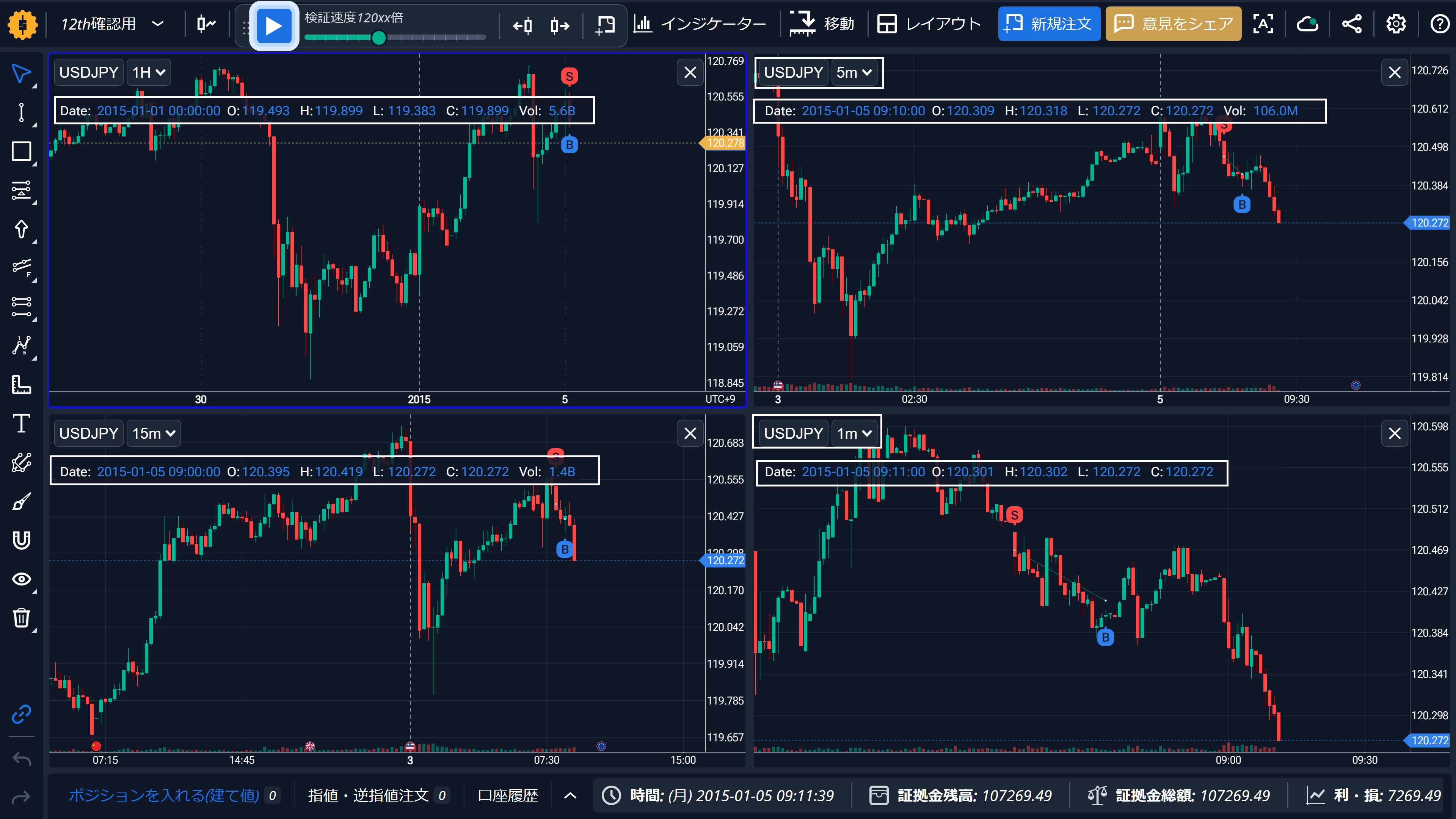1456x819 pixels.
Task: Click the trash delete drawings icon
Action: tap(22, 618)
